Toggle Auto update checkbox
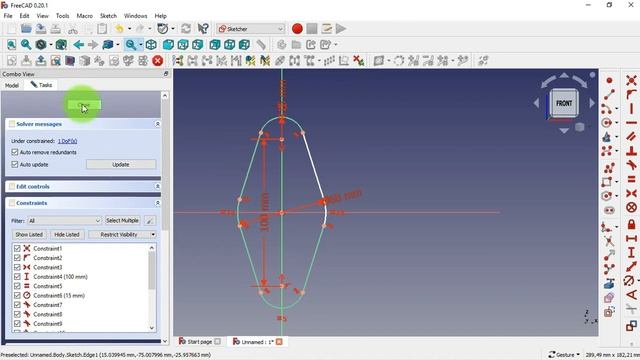The height and width of the screenshot is (360, 640). 15,164
